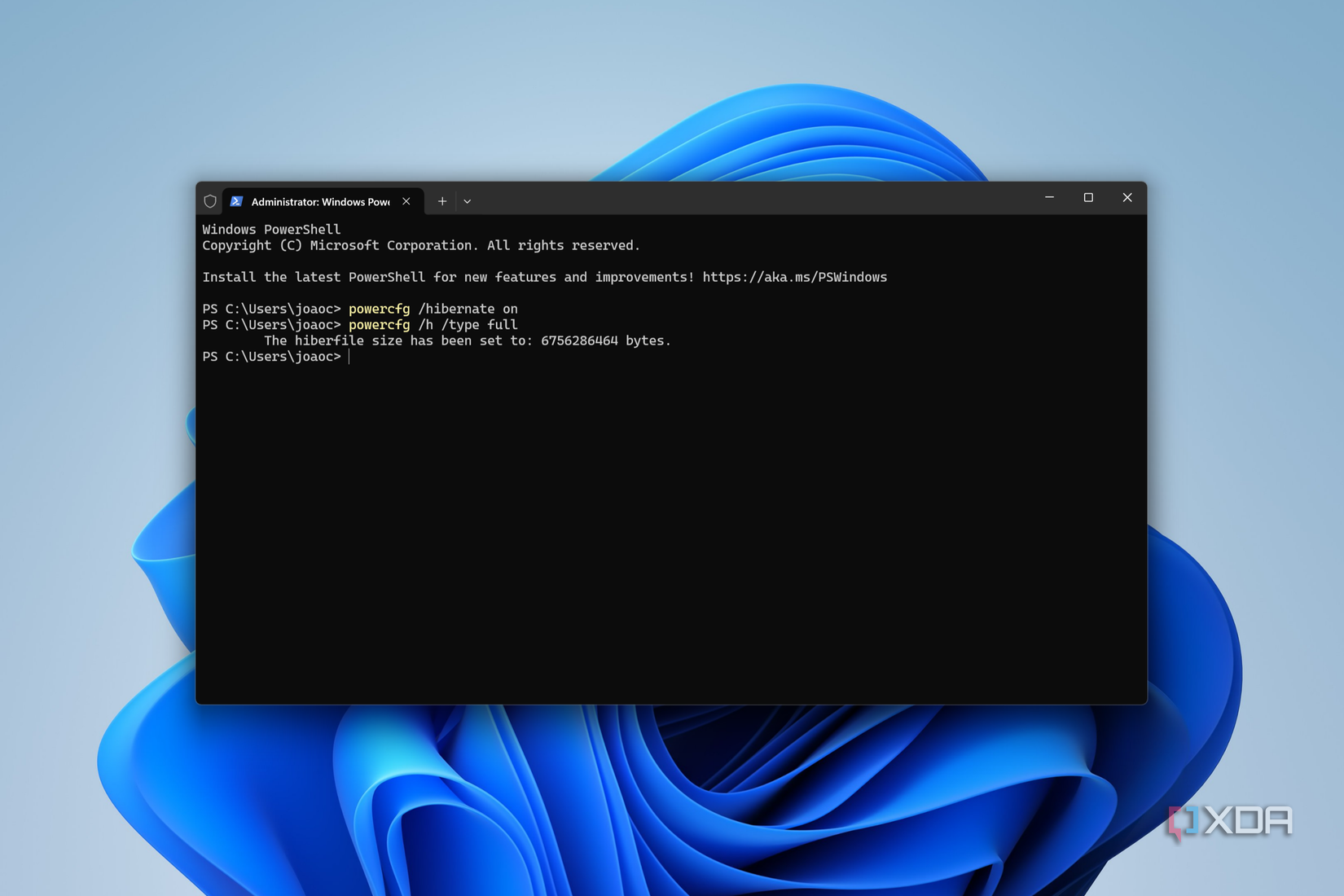Click the PowerShell icon on the tab
This screenshot has height=896, width=1344.
tap(237, 201)
